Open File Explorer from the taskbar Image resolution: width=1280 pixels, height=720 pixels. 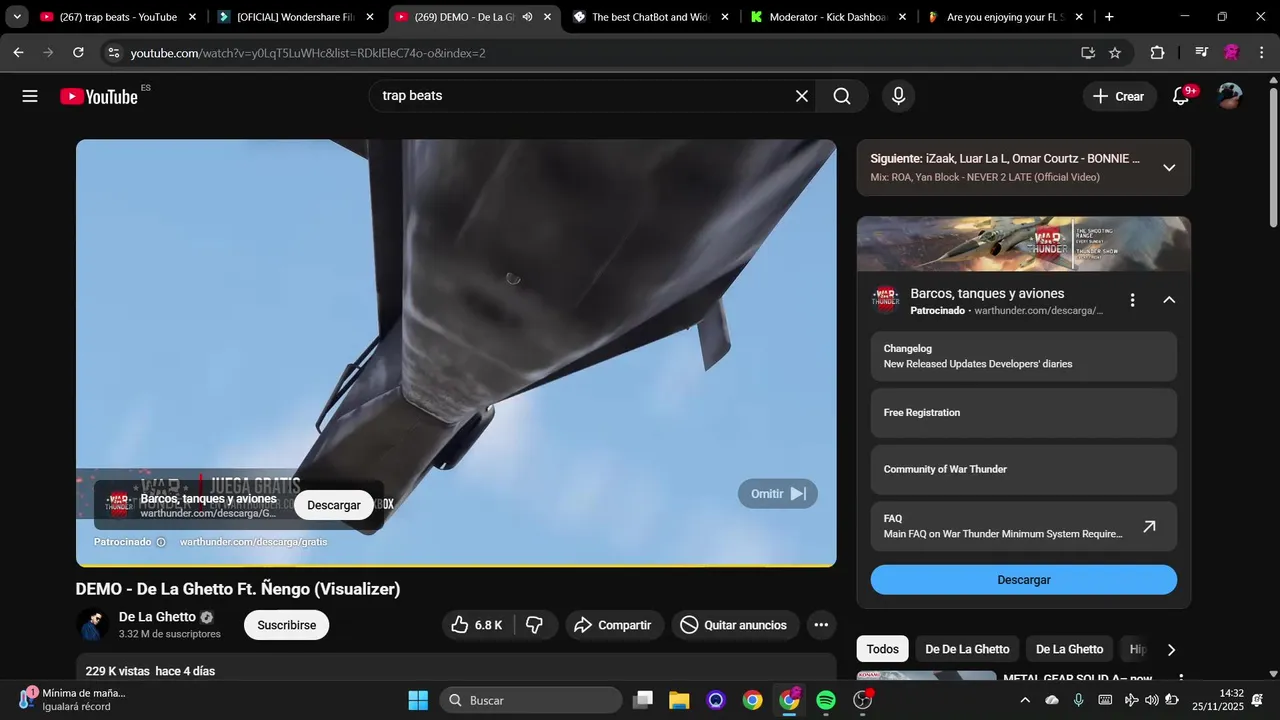679,700
